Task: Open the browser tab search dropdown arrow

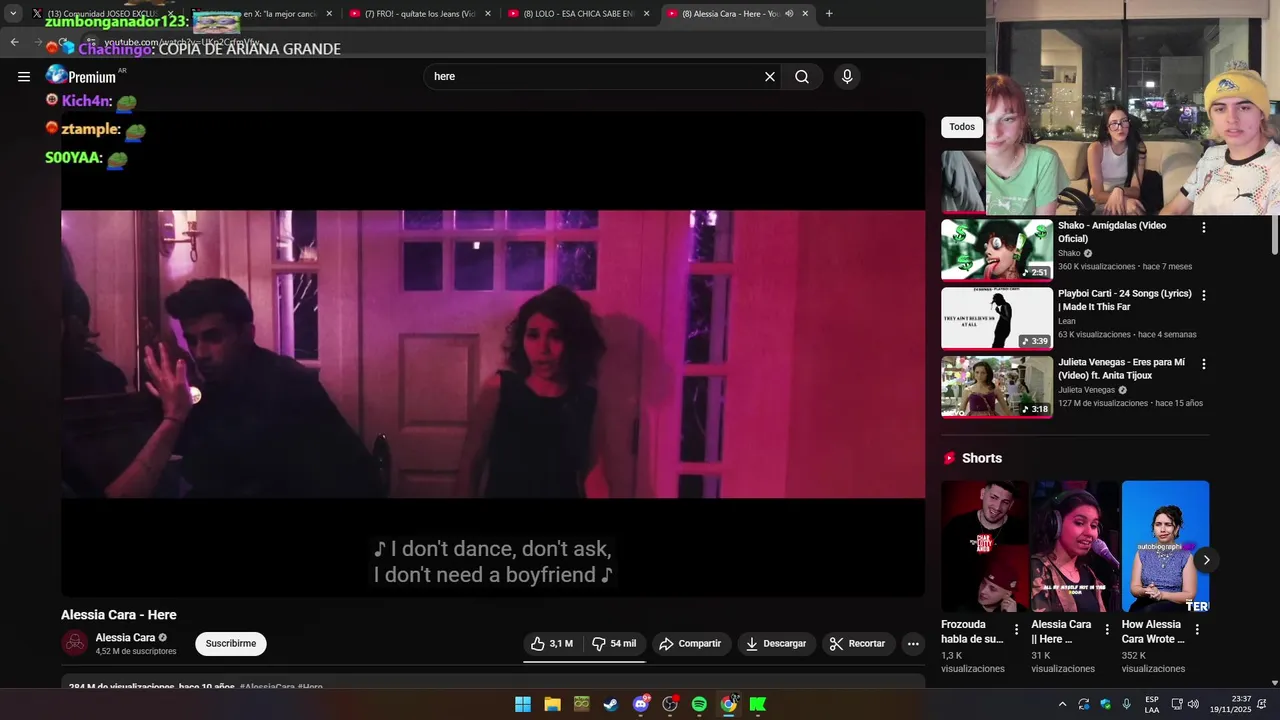Action: (x=13, y=14)
